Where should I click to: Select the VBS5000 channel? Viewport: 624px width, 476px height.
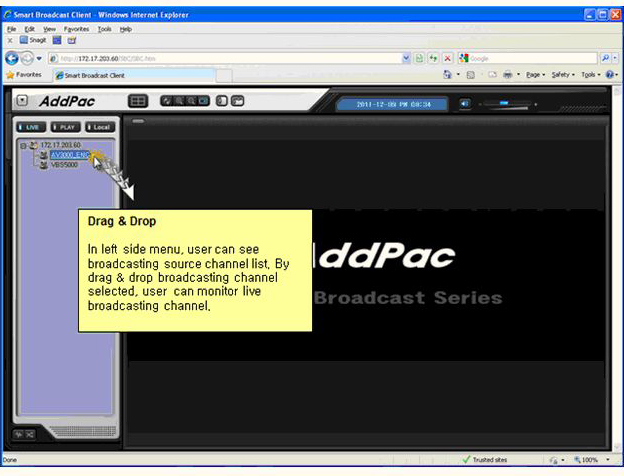[64, 165]
